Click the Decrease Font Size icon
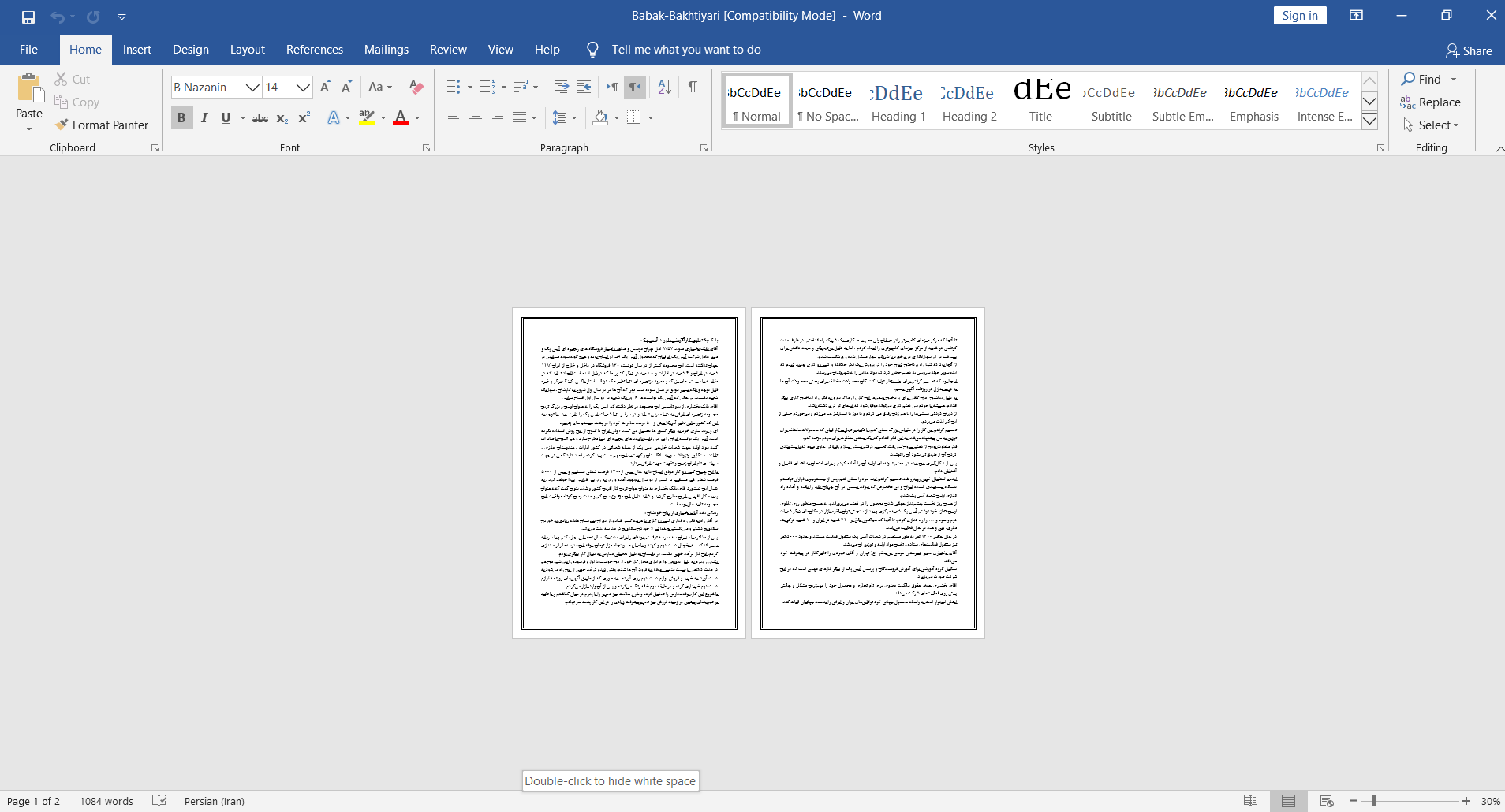 point(346,87)
